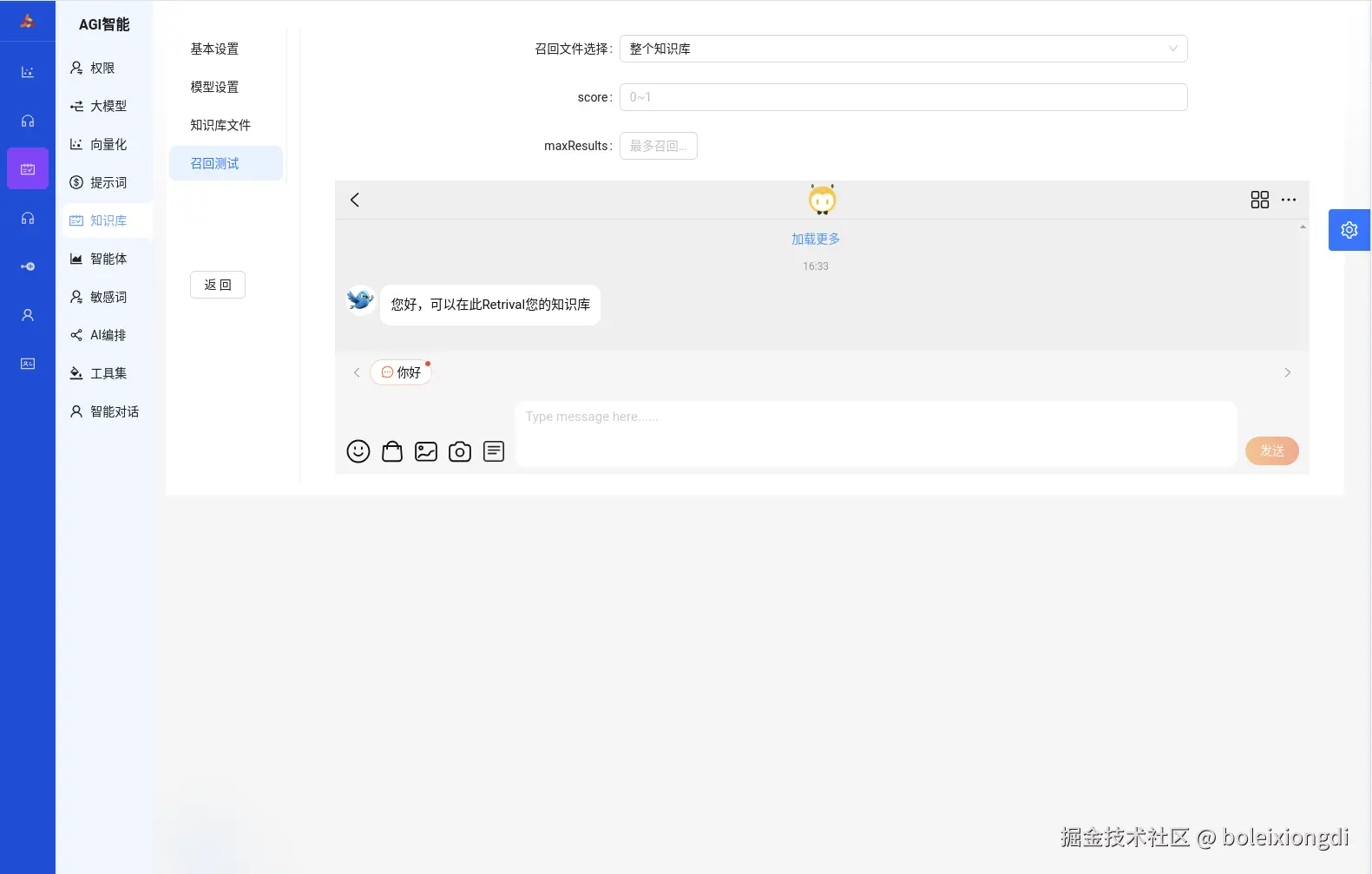
Task: Click the 你好 quick reply chip
Action: pyautogui.click(x=401, y=372)
